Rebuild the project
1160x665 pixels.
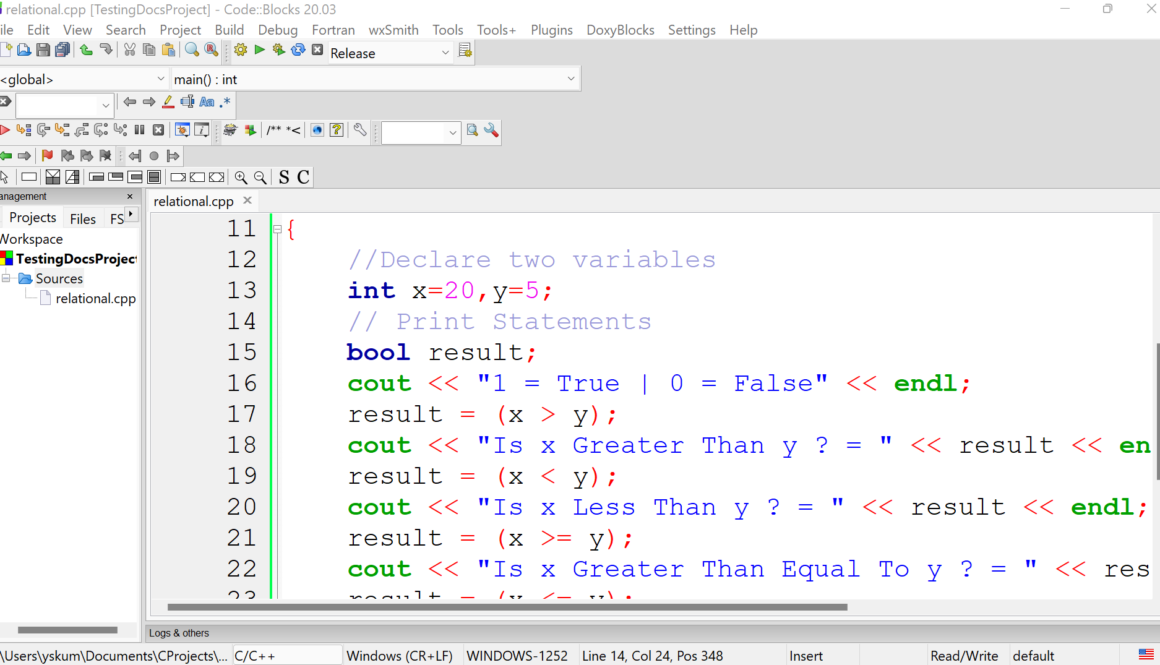click(x=296, y=50)
